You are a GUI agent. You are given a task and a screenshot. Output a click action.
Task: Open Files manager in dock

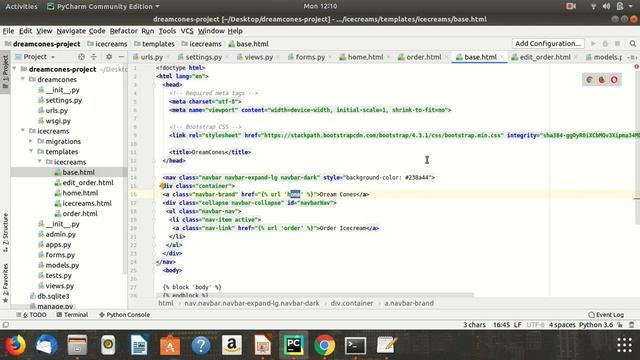(77, 345)
